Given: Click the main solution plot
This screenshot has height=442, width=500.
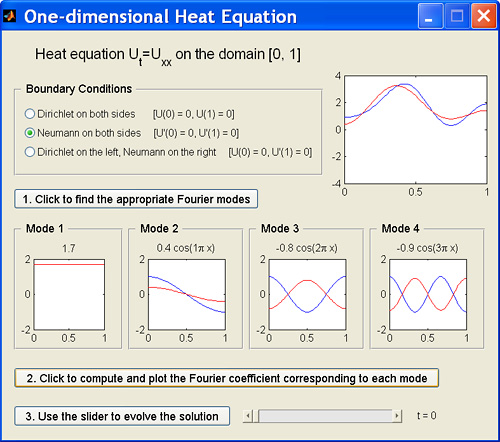Looking at the screenshot, I should click(416, 129).
